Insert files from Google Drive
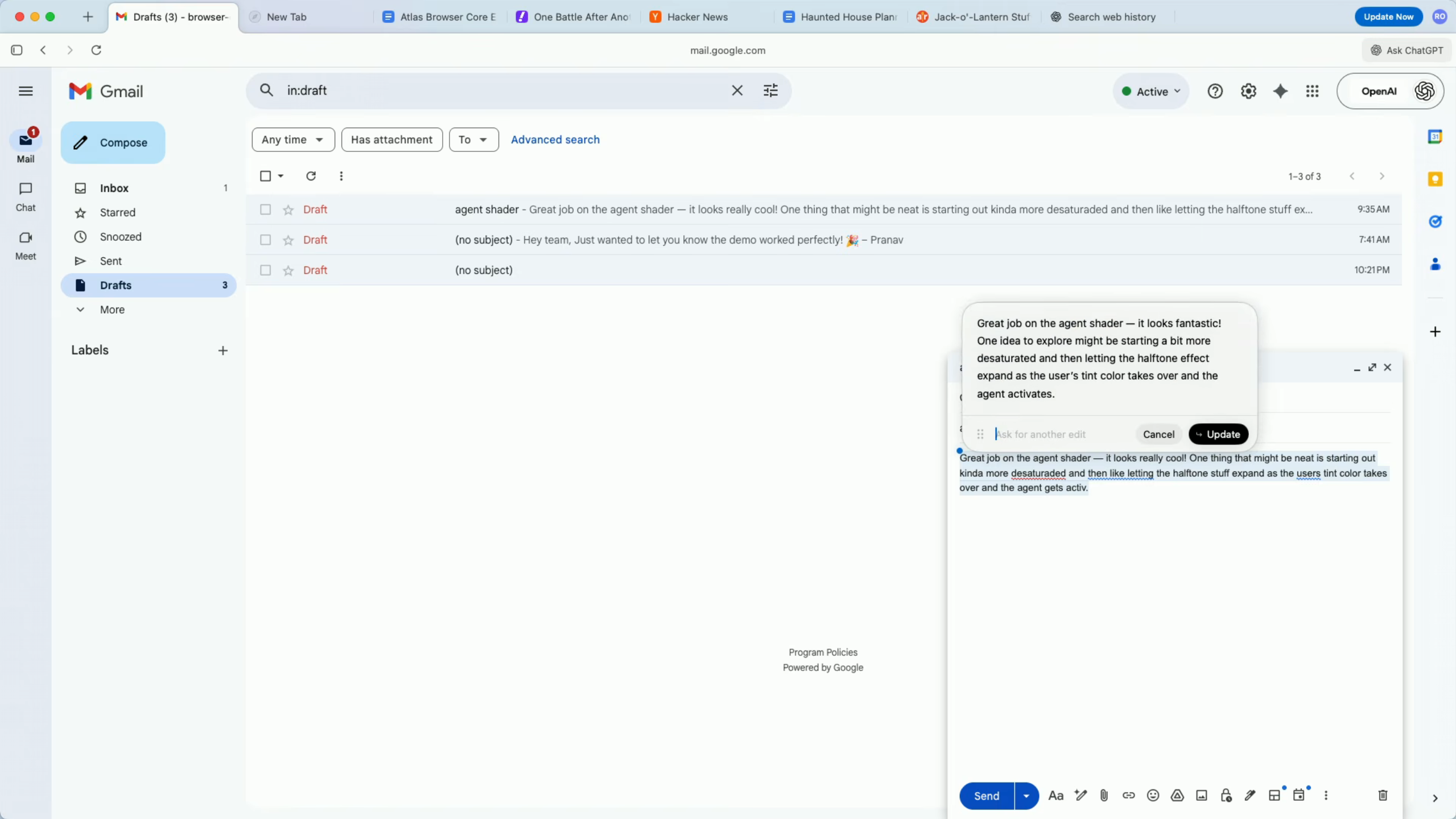The image size is (1456, 819). 1177,795
